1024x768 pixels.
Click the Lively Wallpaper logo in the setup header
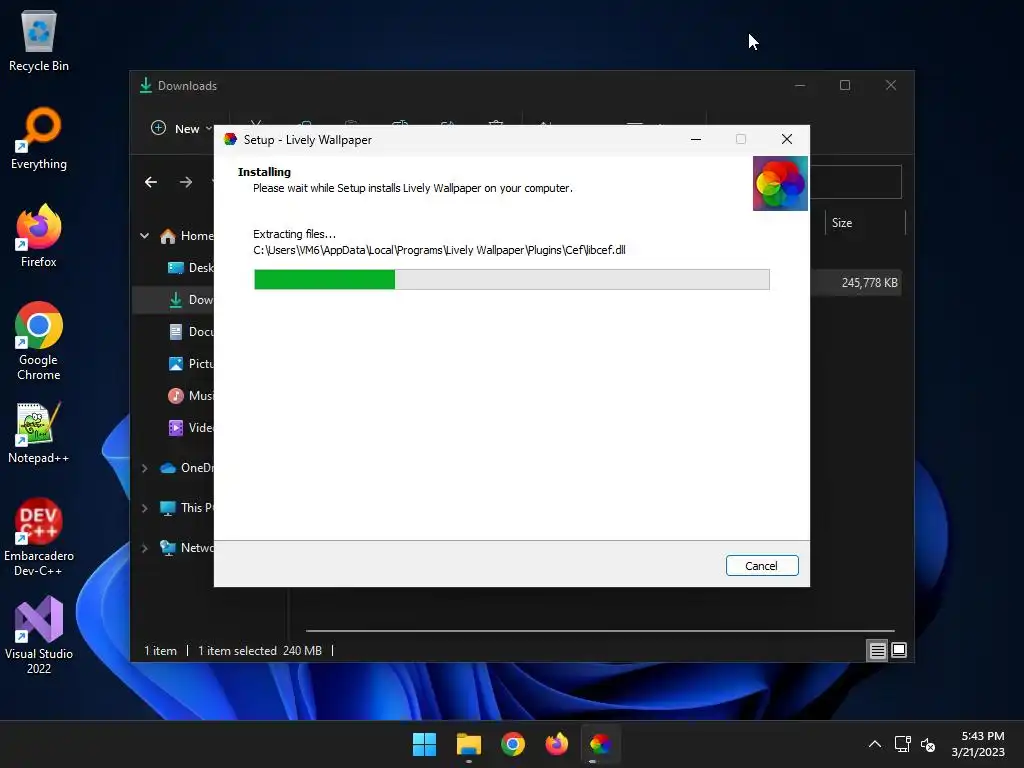click(x=780, y=184)
